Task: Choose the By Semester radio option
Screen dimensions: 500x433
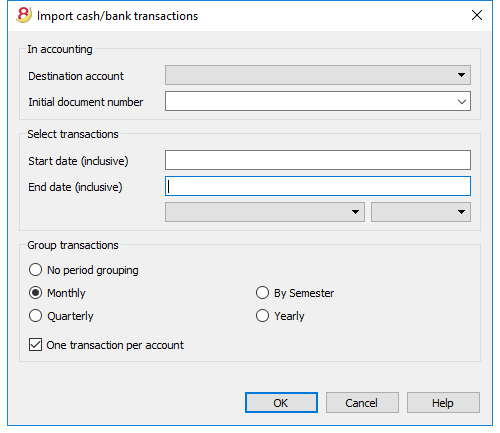Action: pos(262,293)
